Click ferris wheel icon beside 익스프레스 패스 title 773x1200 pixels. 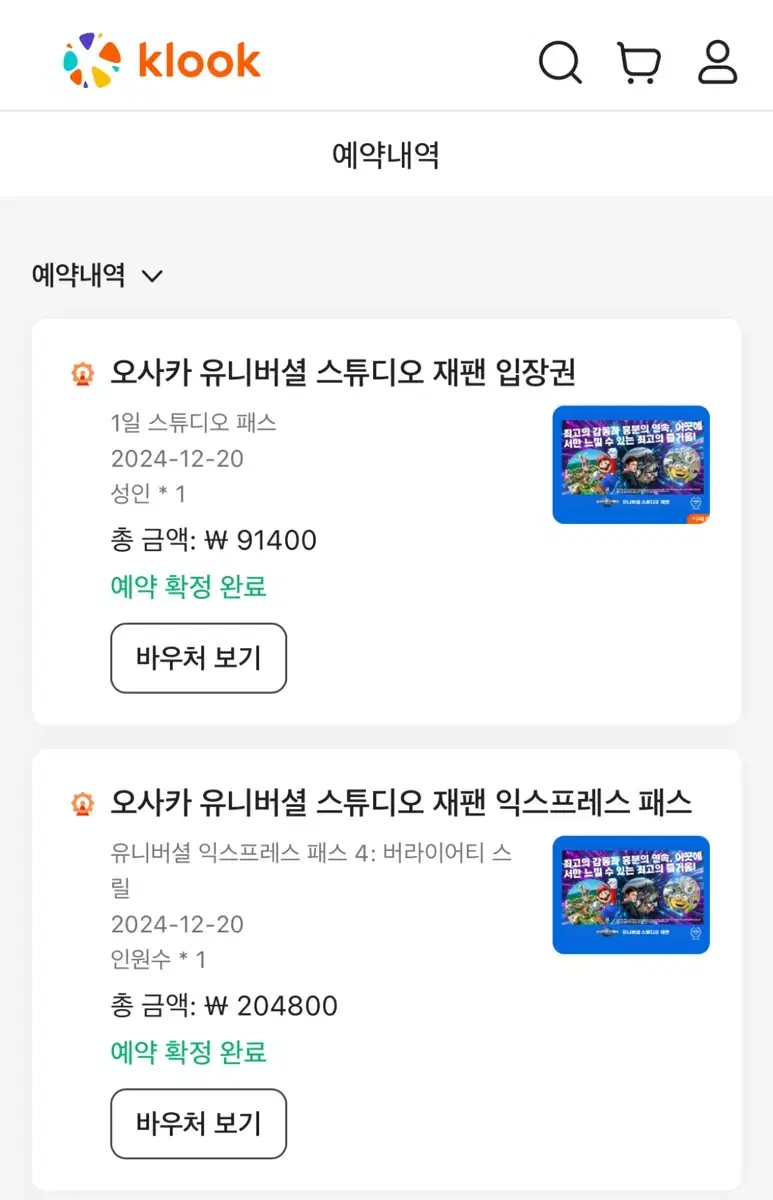pyautogui.click(x=82, y=804)
